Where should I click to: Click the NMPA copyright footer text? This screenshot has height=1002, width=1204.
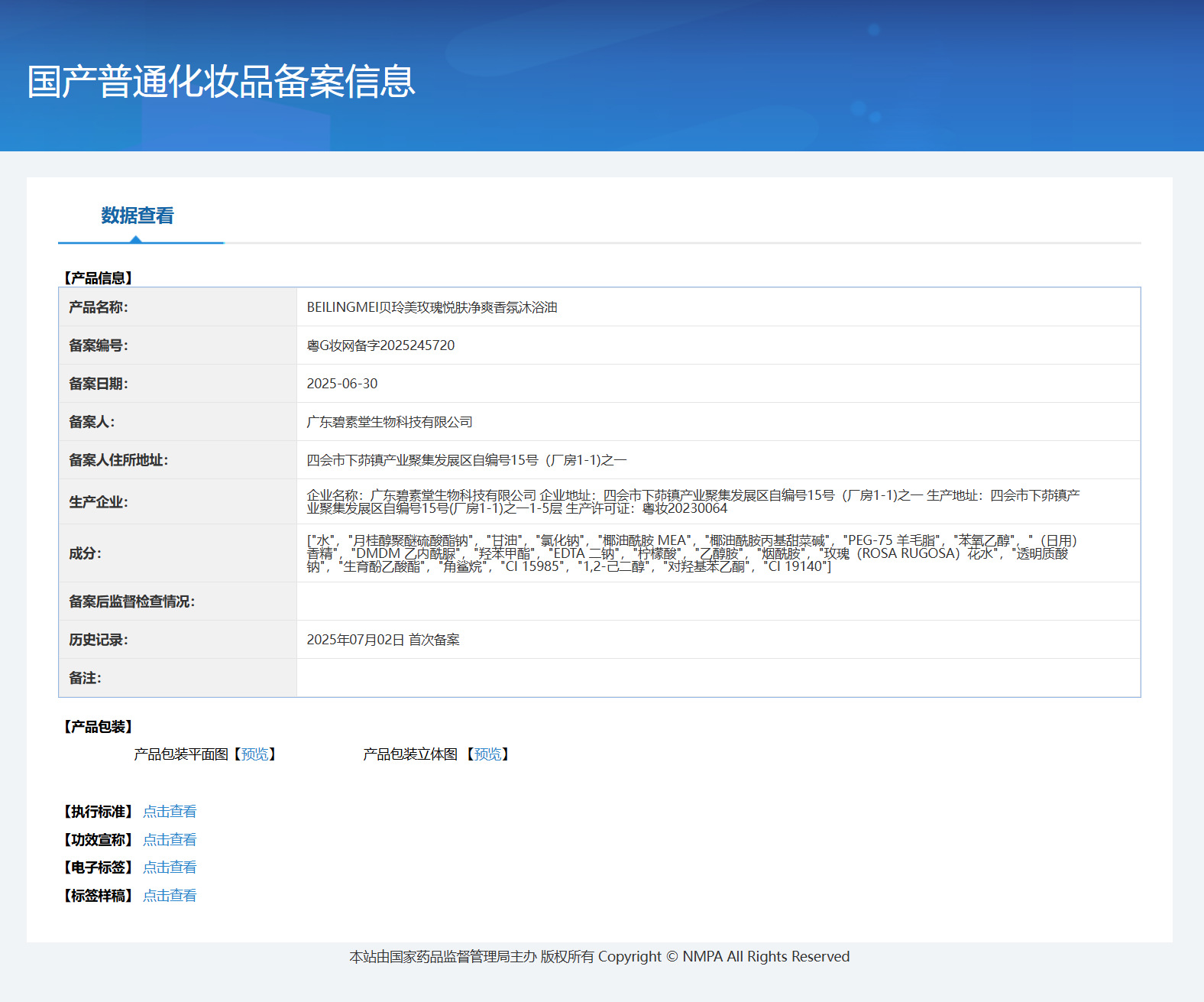pos(600,957)
